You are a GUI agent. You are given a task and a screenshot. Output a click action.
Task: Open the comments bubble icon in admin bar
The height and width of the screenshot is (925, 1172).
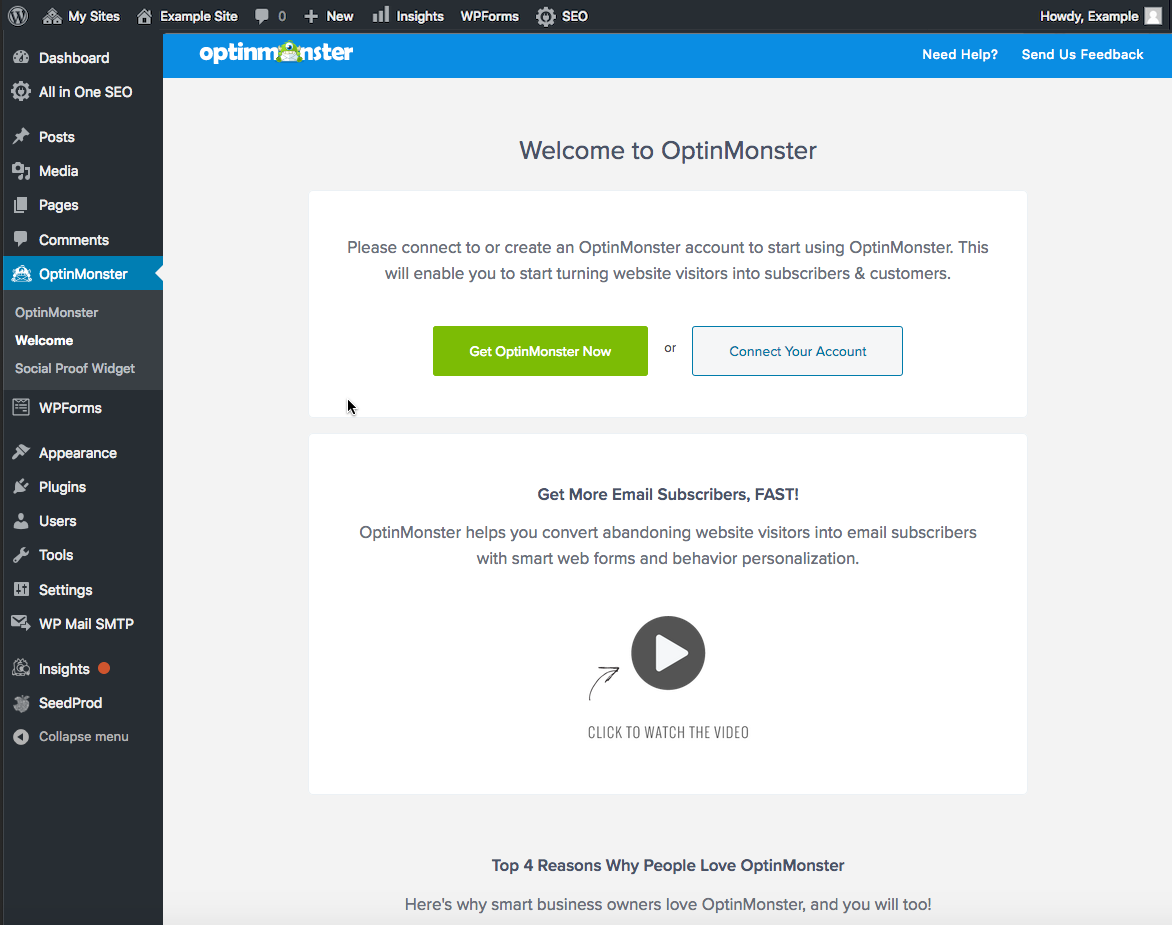coord(262,16)
